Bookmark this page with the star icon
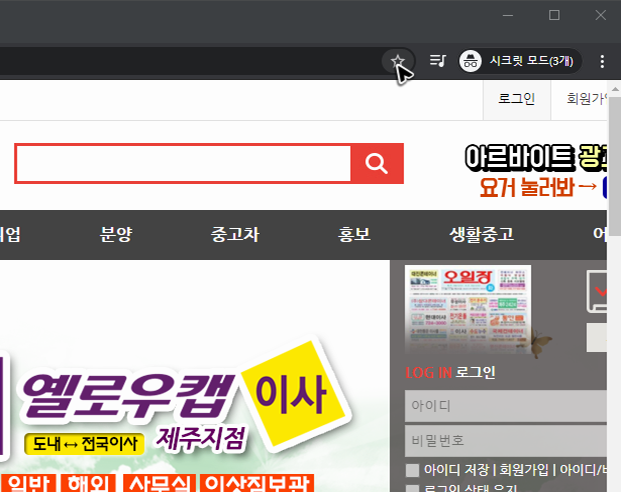Image resolution: width=621 pixels, height=492 pixels. click(397, 61)
